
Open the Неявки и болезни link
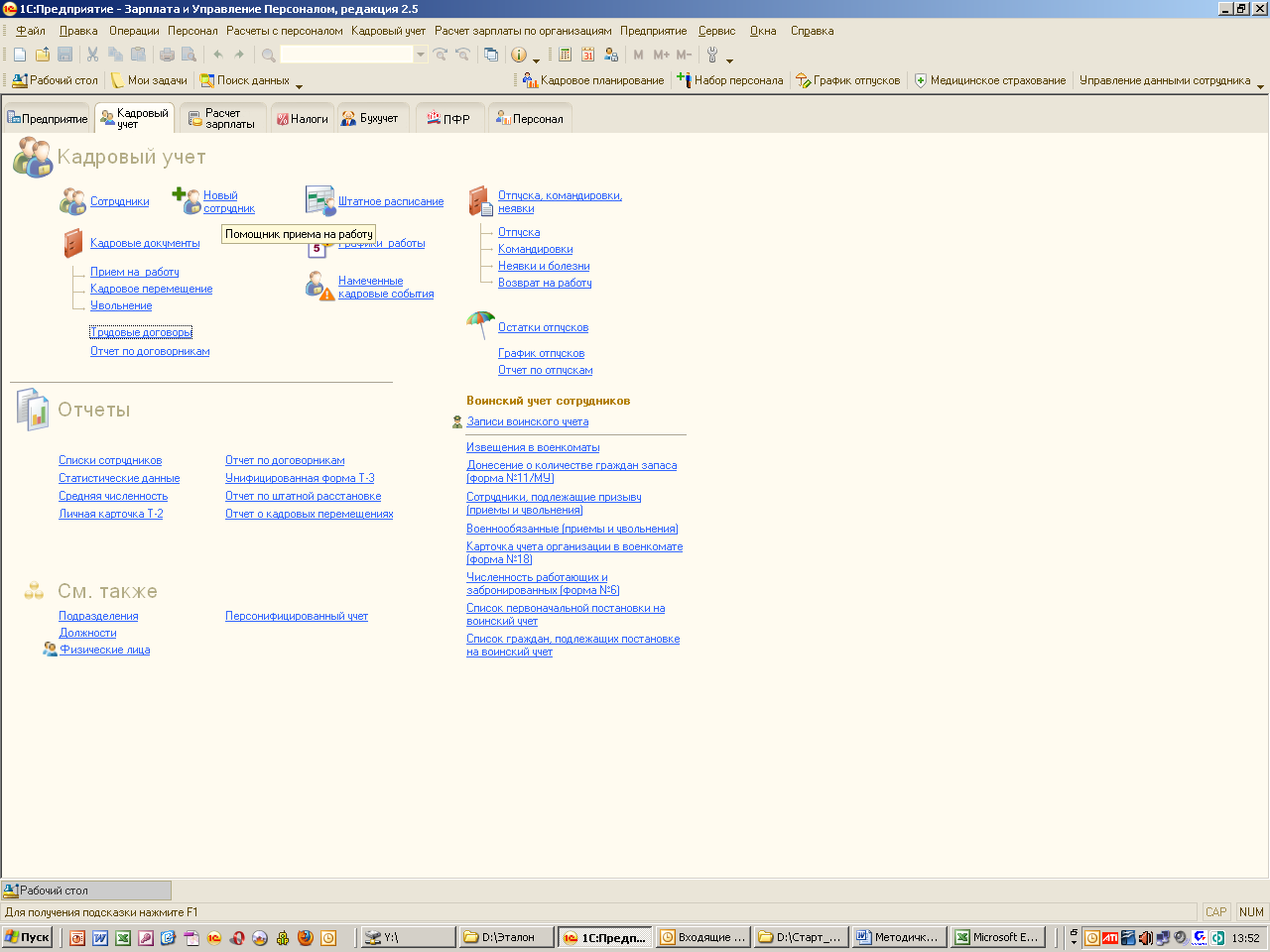(544, 266)
